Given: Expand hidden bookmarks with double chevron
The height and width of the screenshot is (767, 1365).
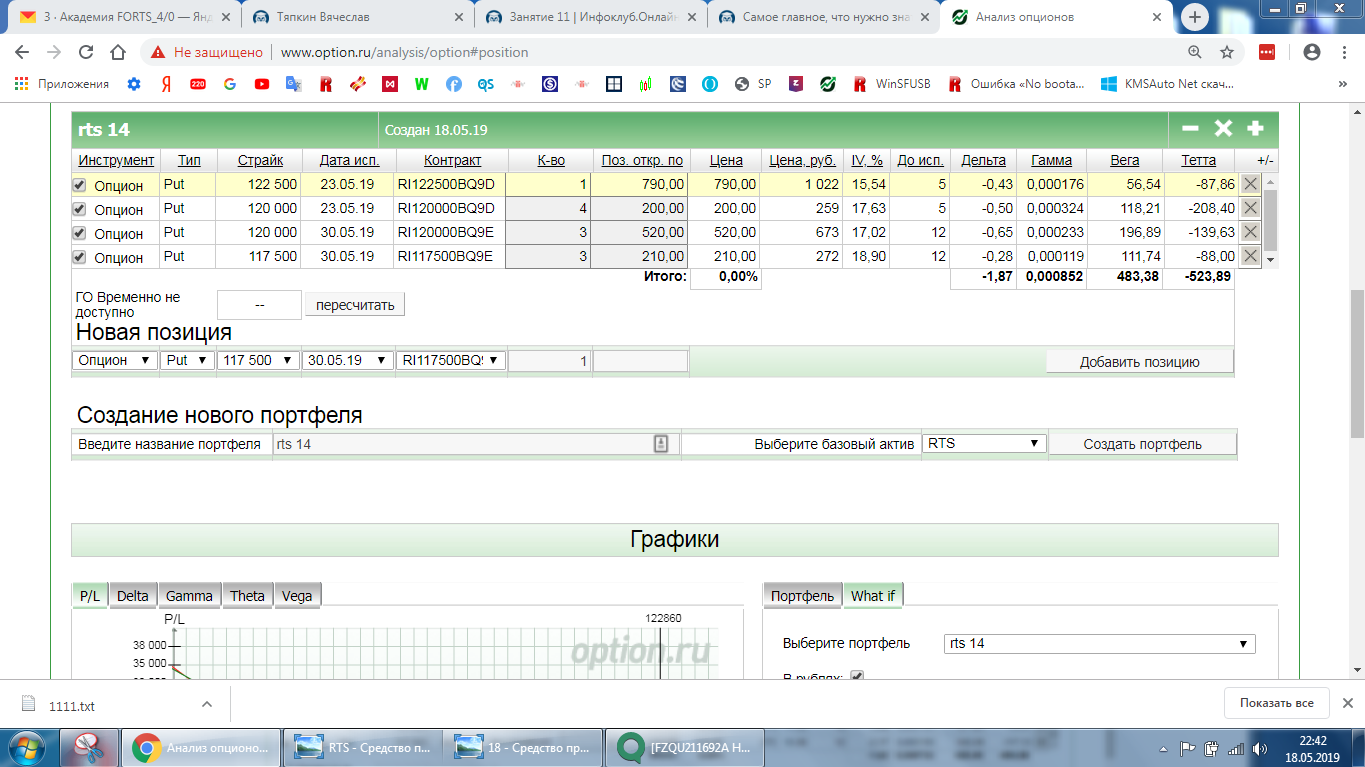Looking at the screenshot, I should [x=1342, y=84].
